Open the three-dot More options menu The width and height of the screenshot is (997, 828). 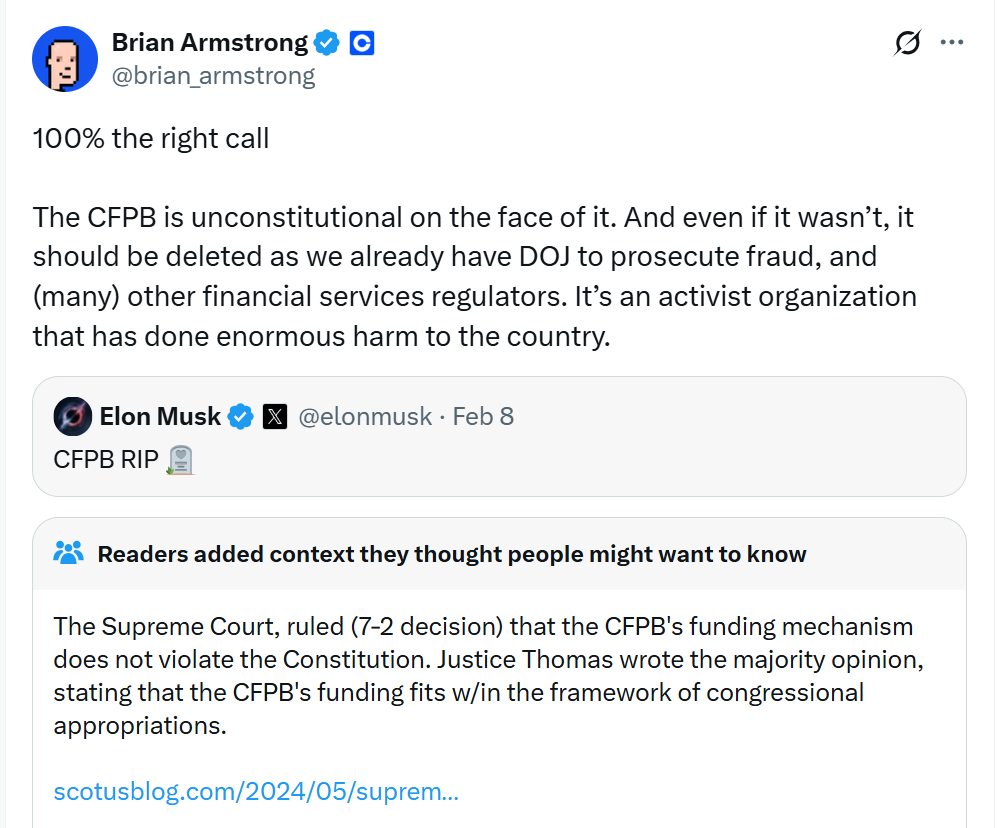pos(952,43)
